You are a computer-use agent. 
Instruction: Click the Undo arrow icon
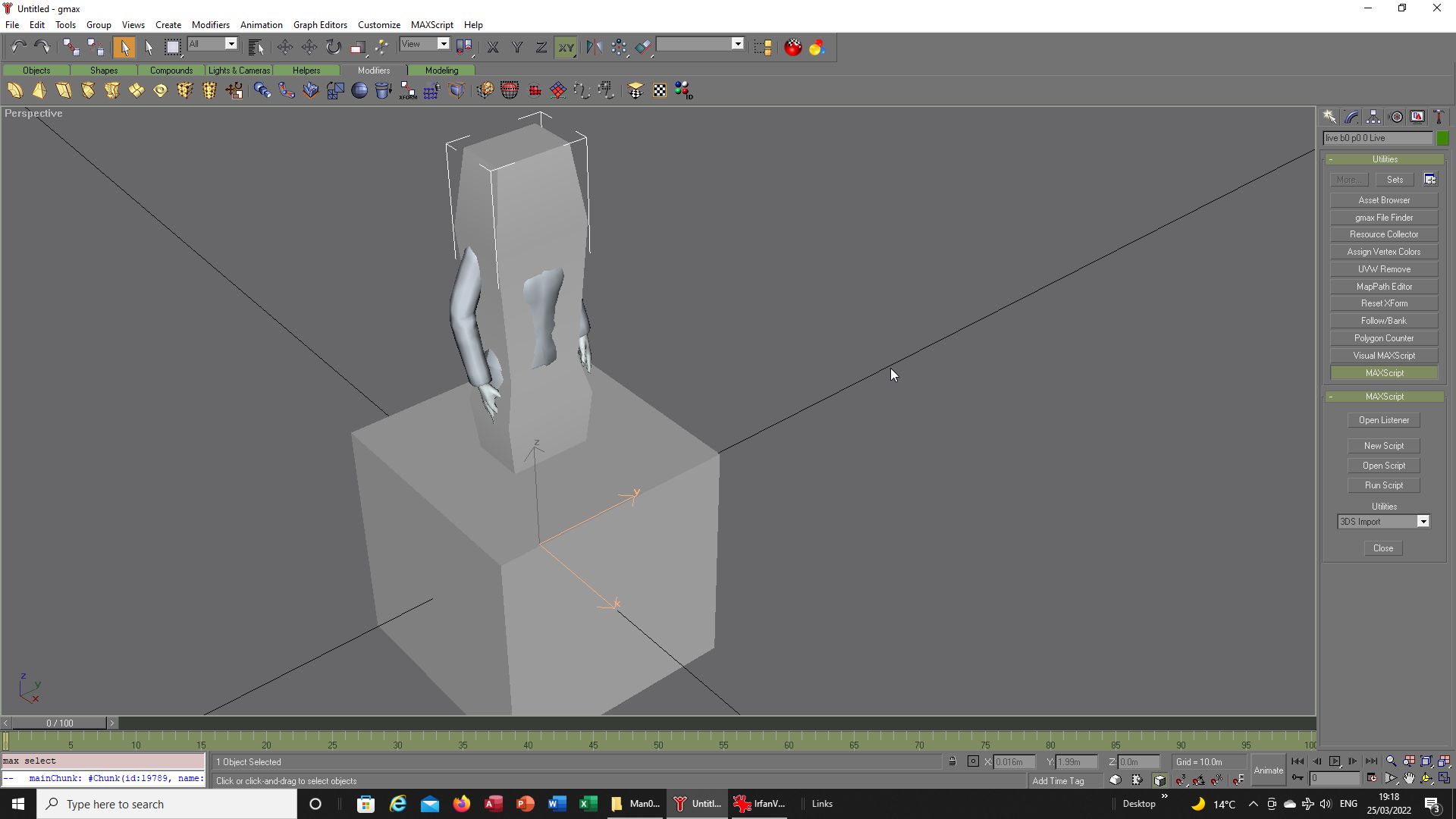click(x=18, y=47)
